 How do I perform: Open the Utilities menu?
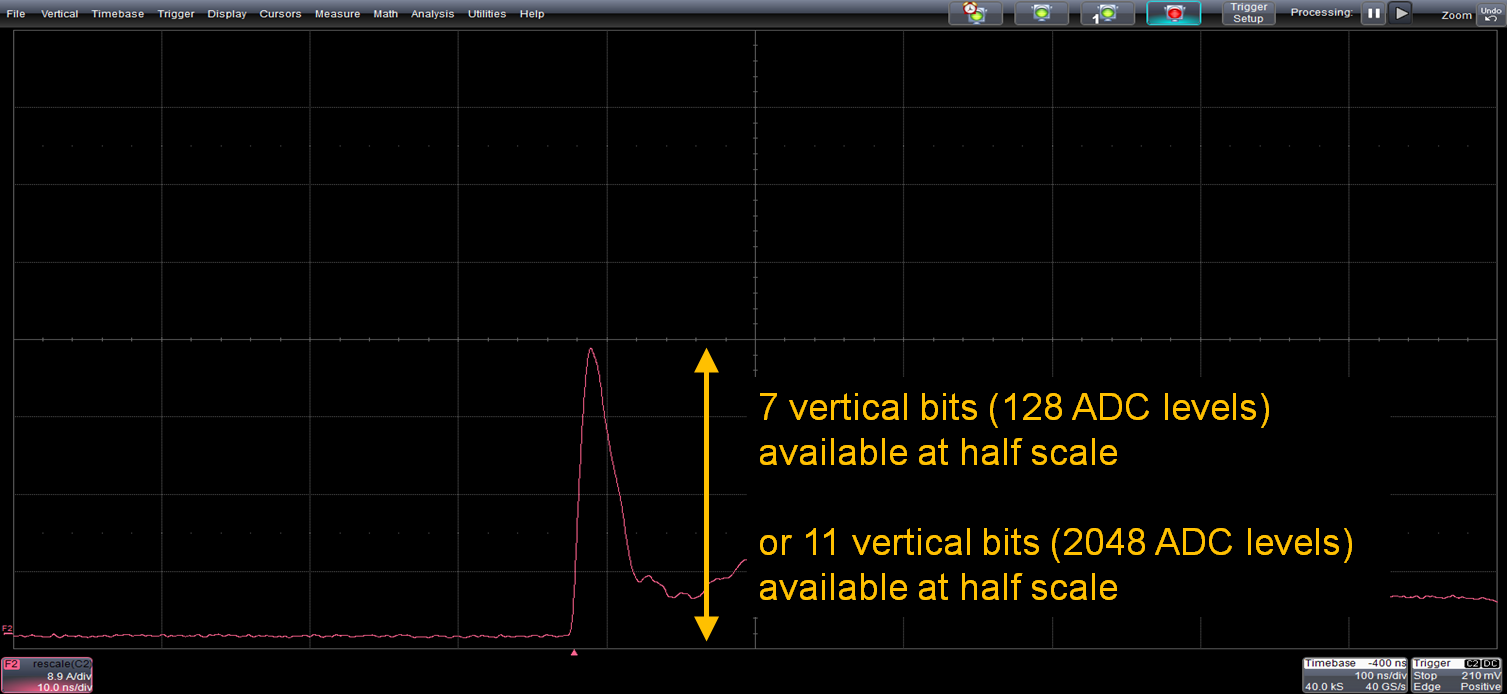pos(486,13)
